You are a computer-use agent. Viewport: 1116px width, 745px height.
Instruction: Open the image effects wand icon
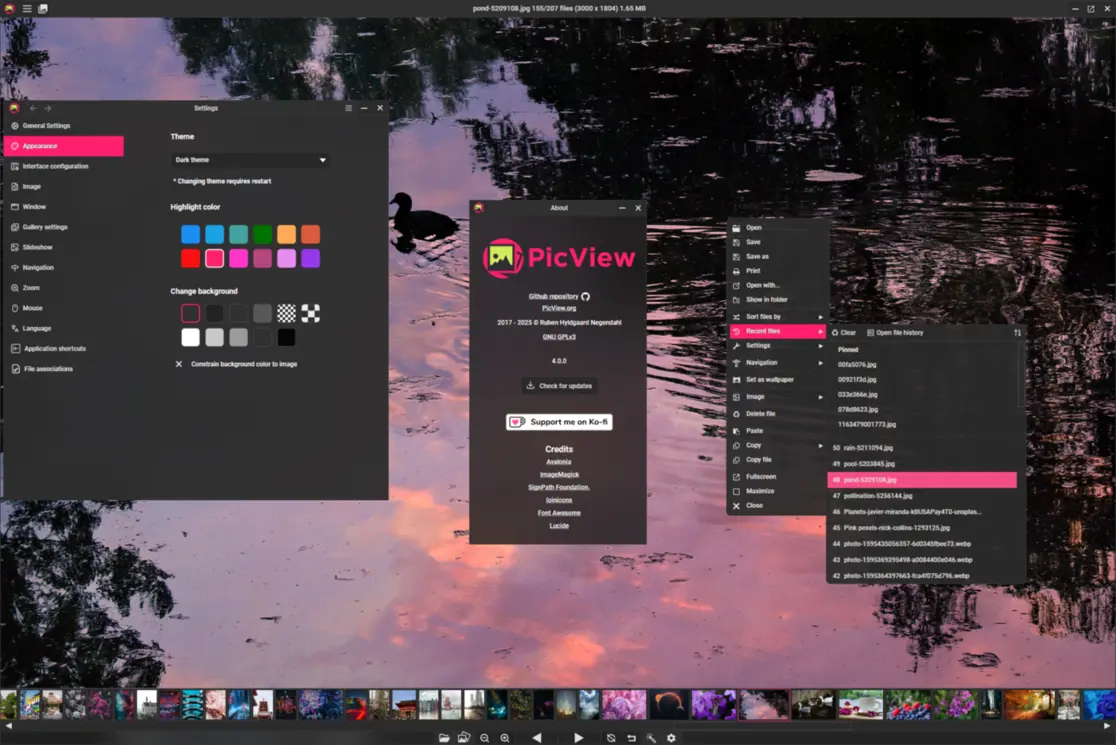(x=651, y=737)
